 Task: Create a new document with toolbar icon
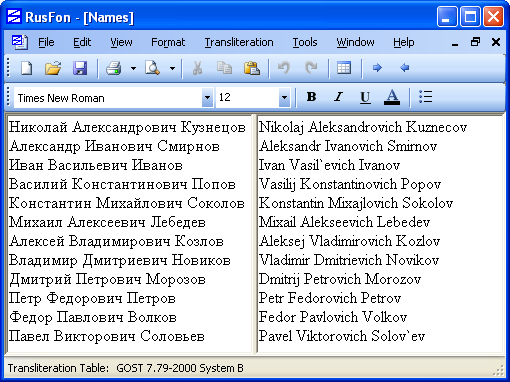tap(27, 68)
